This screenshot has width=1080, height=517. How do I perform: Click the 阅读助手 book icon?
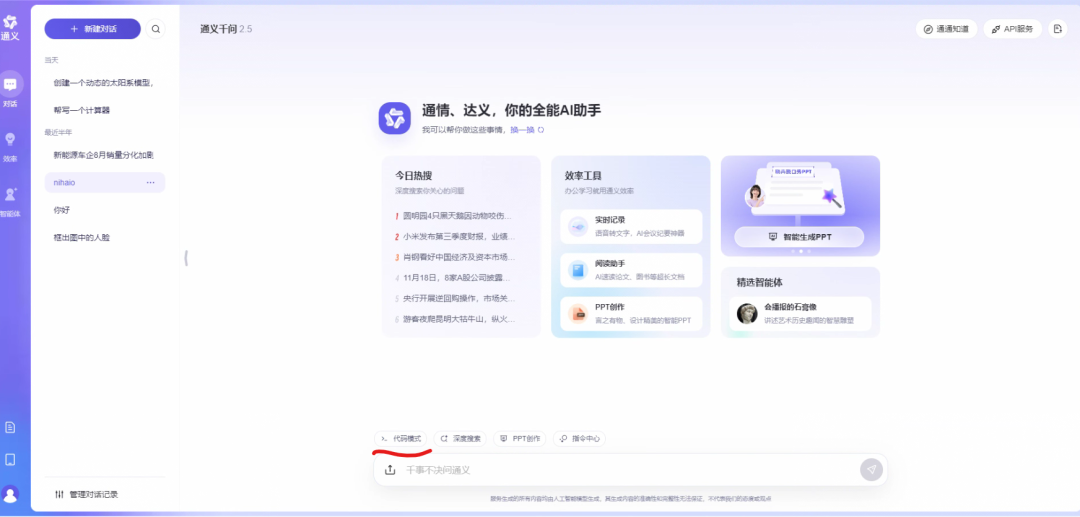click(578, 270)
